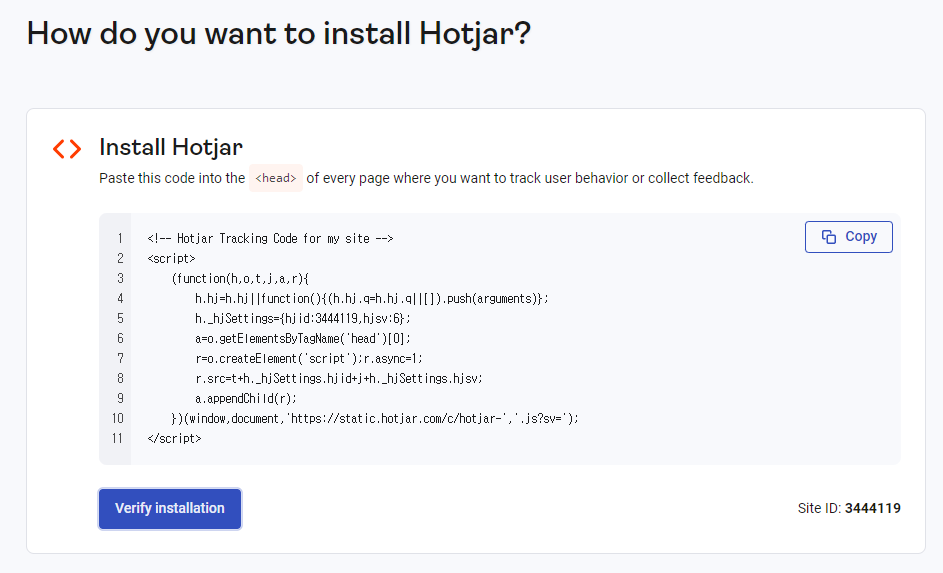Click the Verify installation button
Image resolution: width=943 pixels, height=573 pixels.
pos(170,509)
